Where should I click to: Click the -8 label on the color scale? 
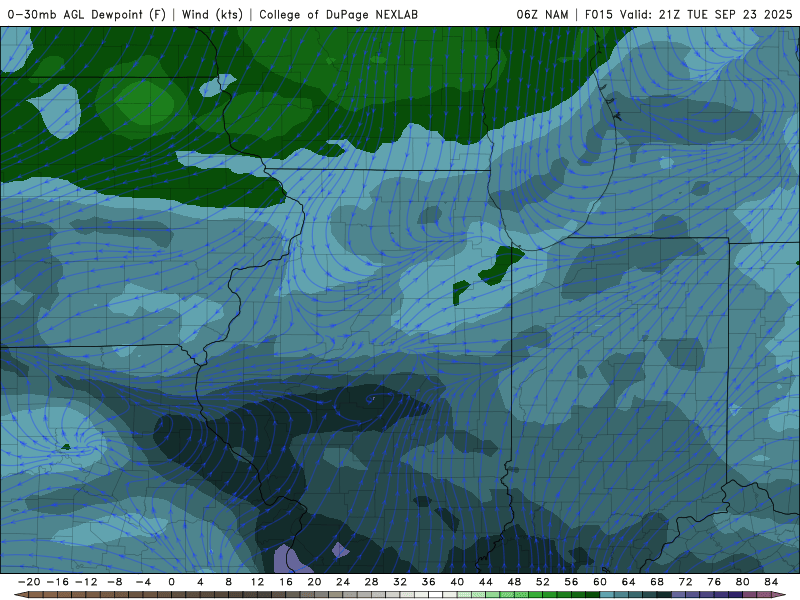pos(114,582)
